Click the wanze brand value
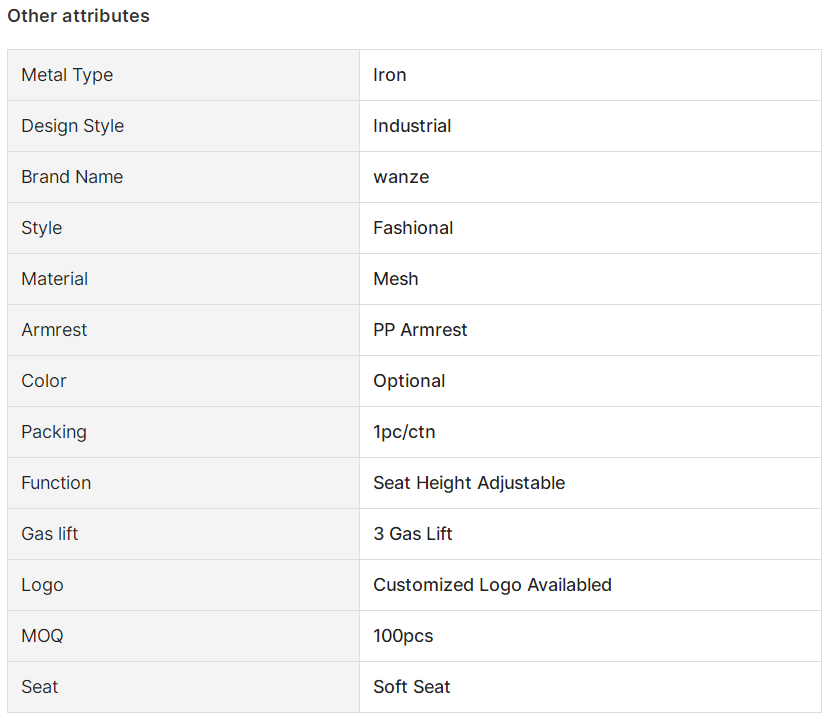 [401, 177]
